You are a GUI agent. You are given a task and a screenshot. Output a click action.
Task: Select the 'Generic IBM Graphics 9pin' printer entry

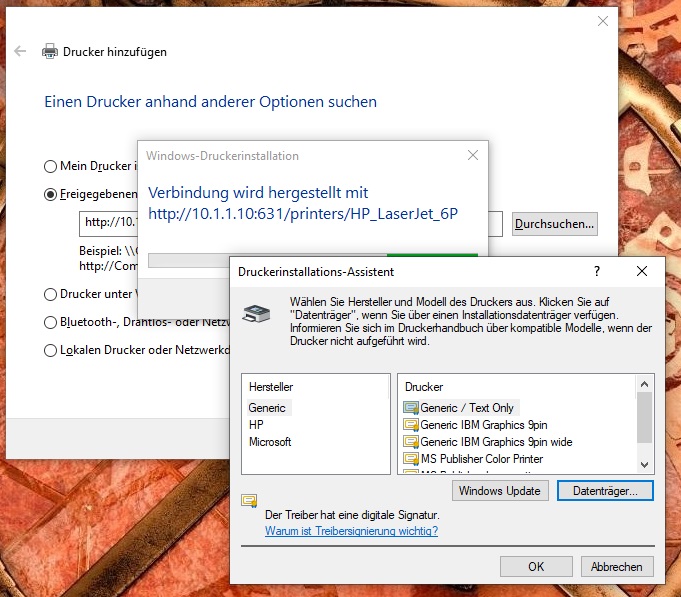484,424
